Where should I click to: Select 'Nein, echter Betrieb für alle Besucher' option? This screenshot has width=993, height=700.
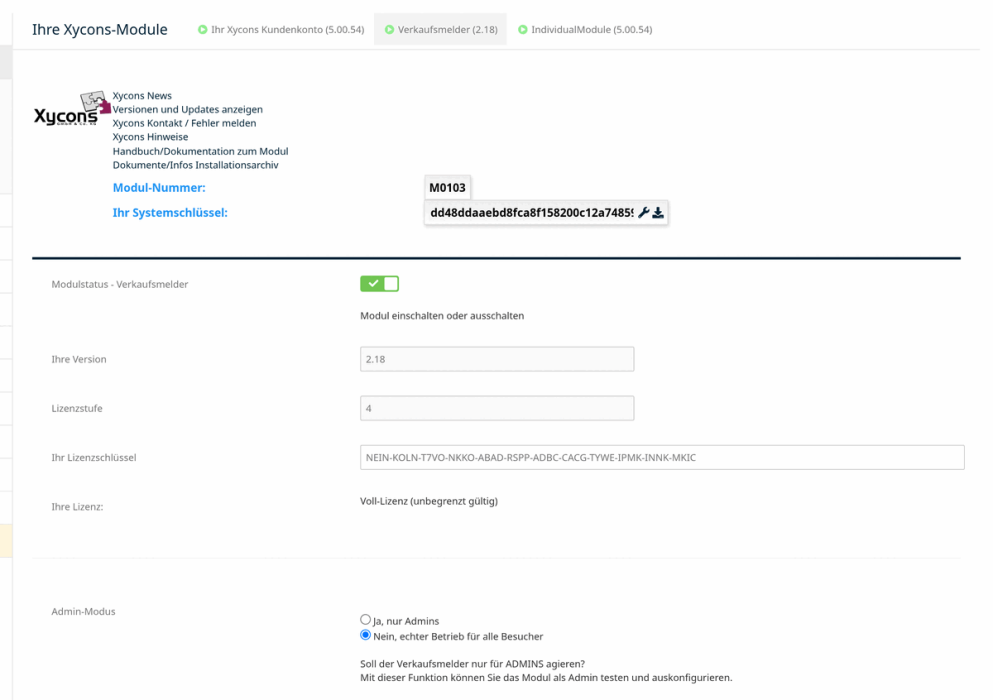(x=365, y=635)
